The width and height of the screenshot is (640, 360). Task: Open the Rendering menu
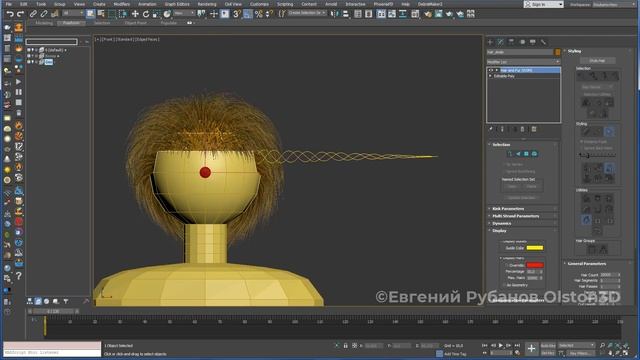pos(207,4)
